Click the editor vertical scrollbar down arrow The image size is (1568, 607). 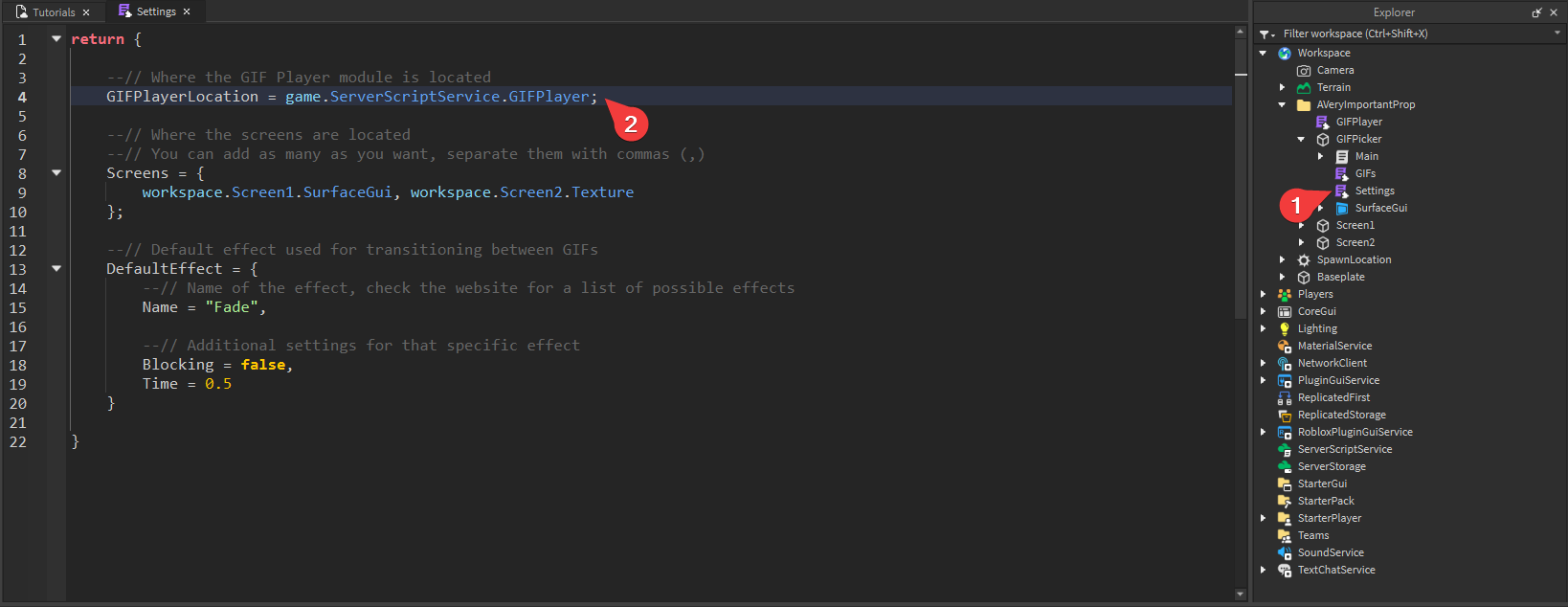pos(1241,595)
